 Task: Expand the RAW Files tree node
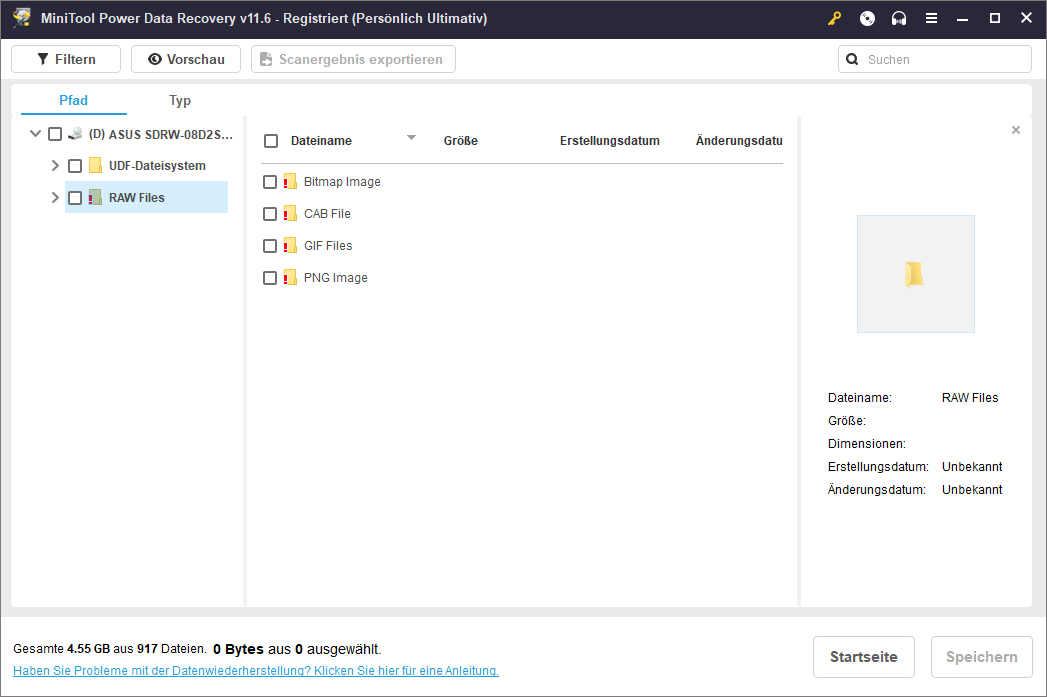tap(55, 198)
